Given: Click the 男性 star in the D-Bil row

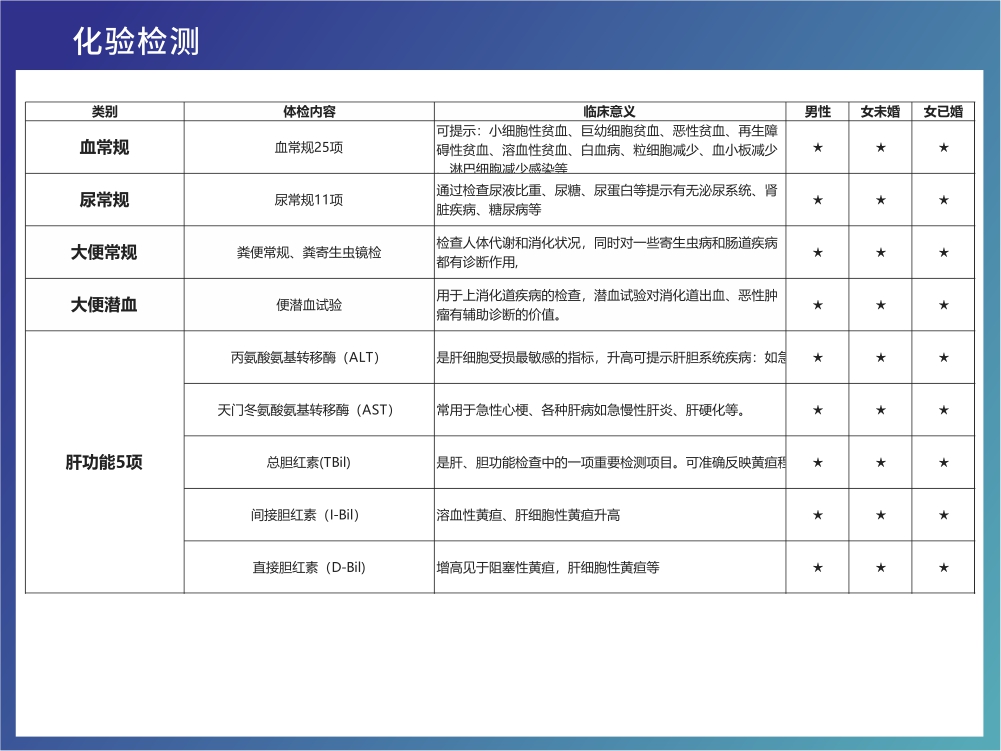Looking at the screenshot, I should (x=817, y=567).
